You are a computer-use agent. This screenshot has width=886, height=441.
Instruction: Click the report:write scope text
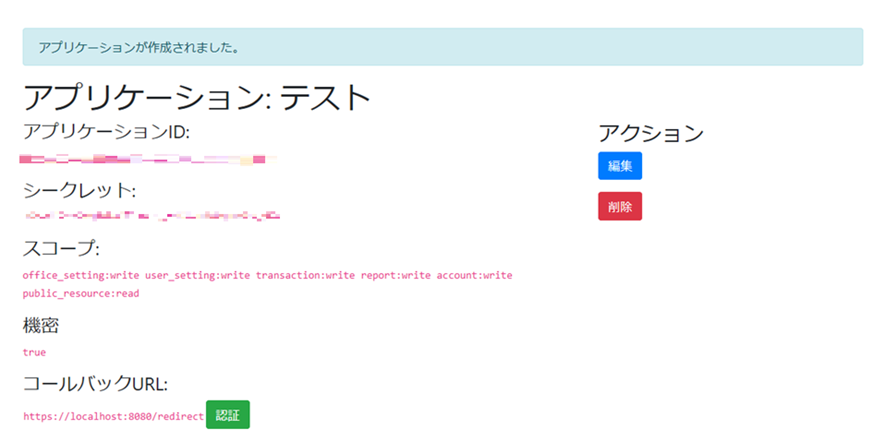tap(400, 275)
